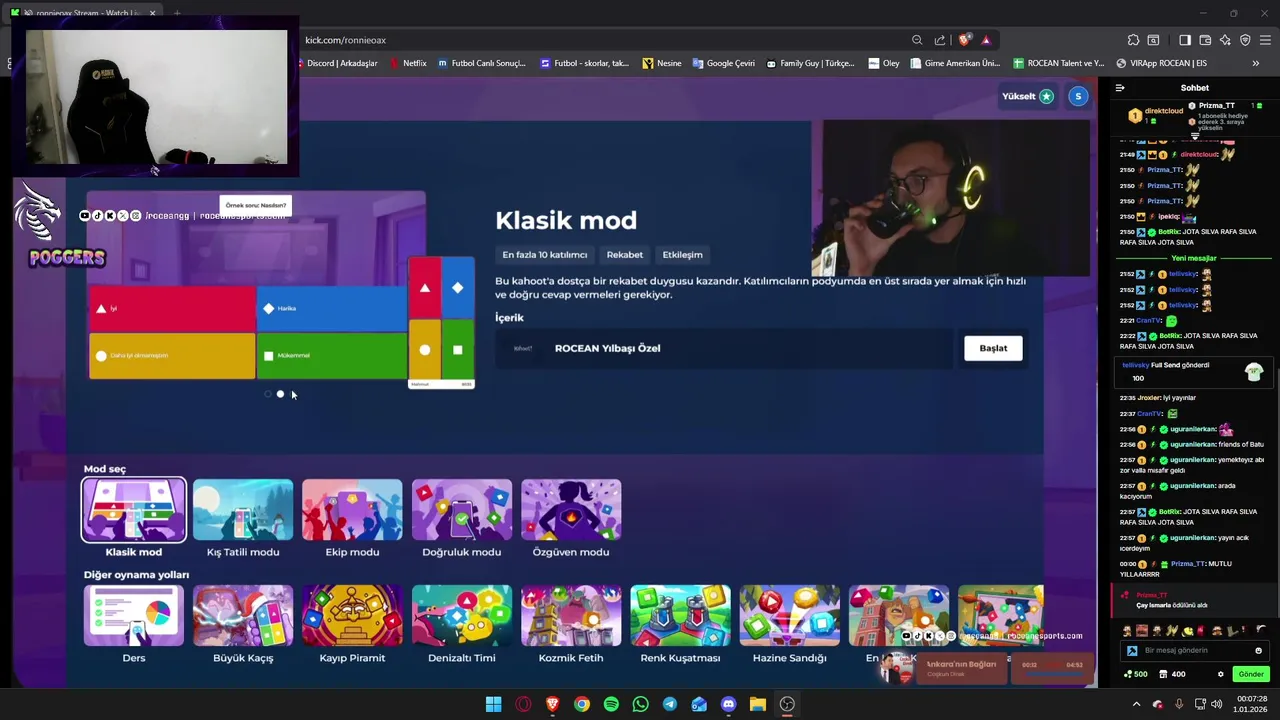This screenshot has height=720, width=1280.
Task: Click the Yükselt upgrade button
Action: [1028, 96]
